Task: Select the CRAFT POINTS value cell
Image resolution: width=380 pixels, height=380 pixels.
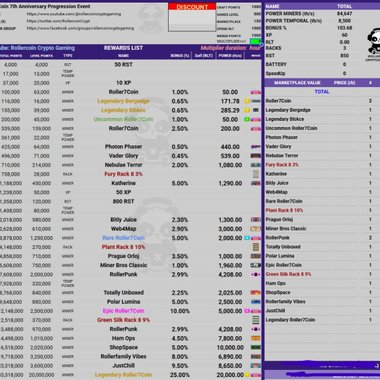Action: [x=256, y=7]
